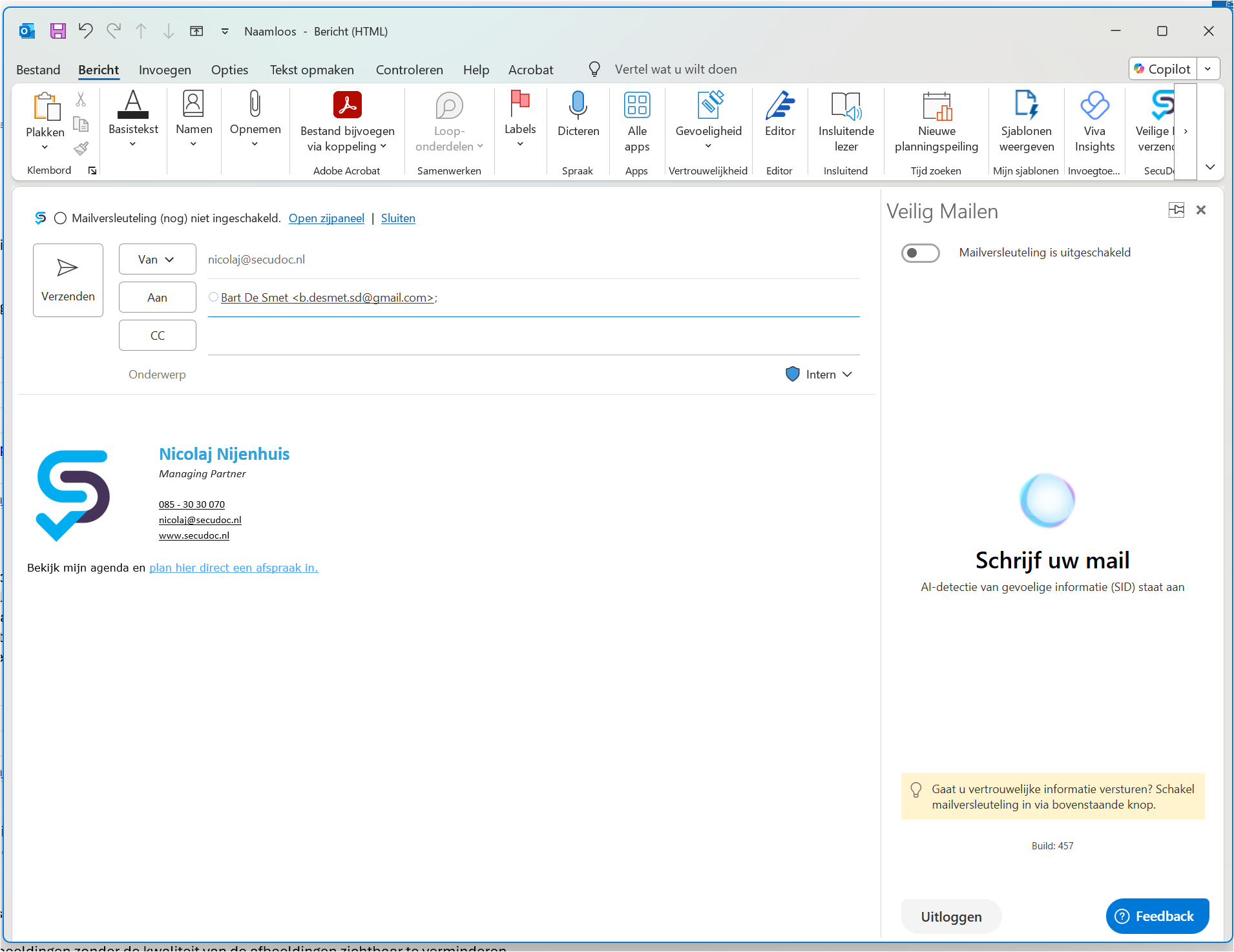This screenshot has width=1234, height=952.
Task: Open the Klembord dialog launcher
Action: point(92,171)
